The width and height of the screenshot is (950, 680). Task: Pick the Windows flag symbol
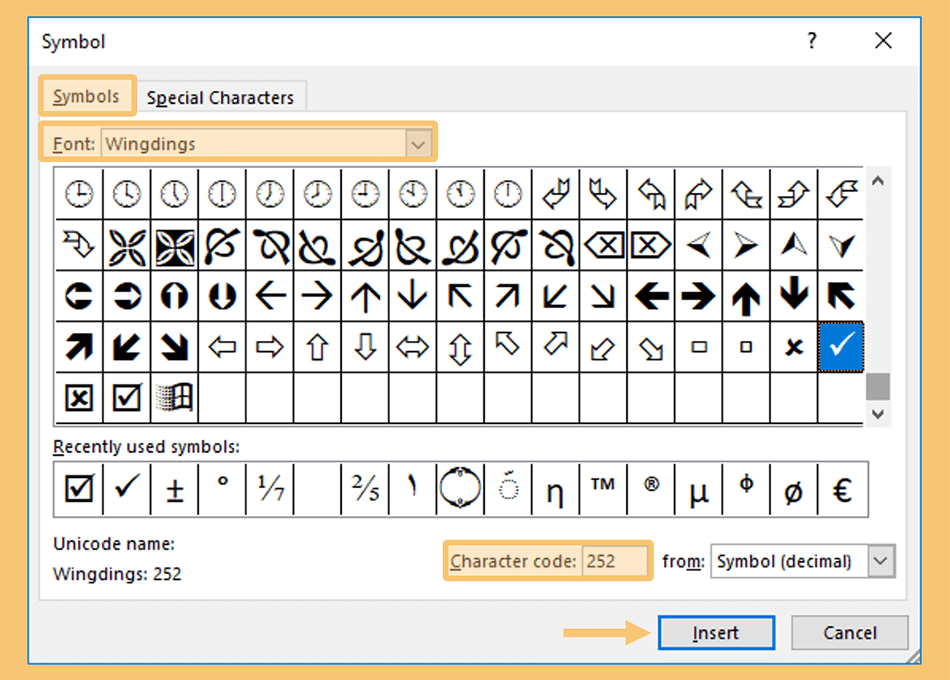174,398
